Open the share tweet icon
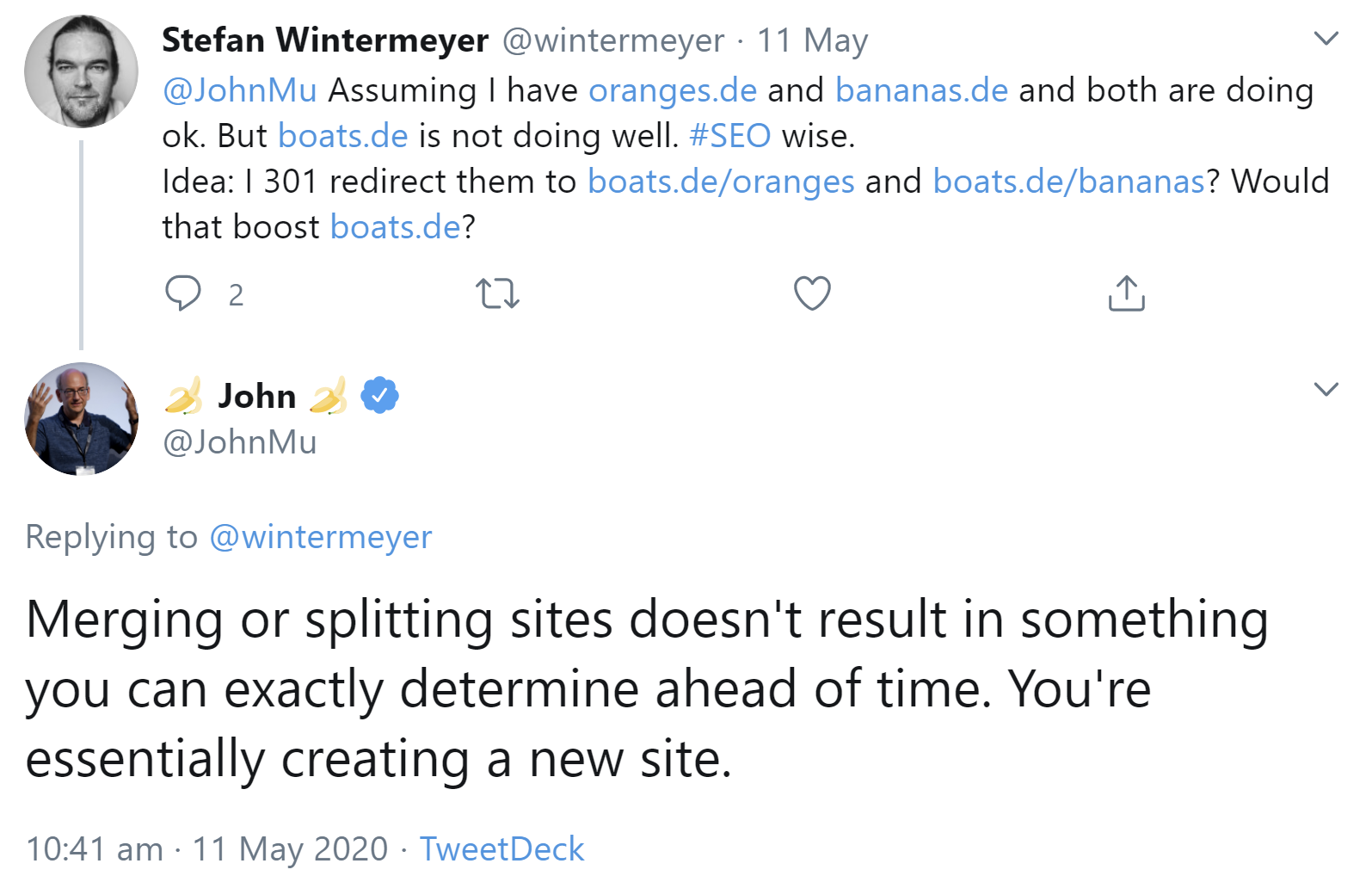Viewport: 1372px width, 882px height. (1125, 293)
